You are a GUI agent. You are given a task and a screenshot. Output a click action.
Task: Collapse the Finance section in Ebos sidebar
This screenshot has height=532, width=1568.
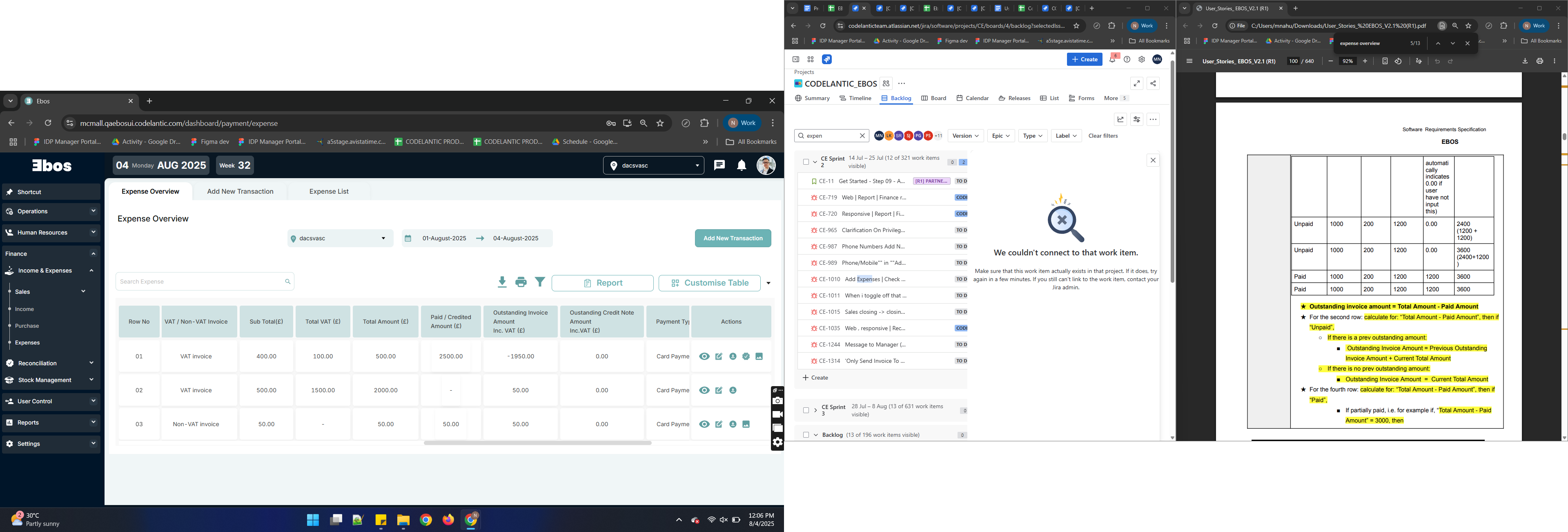tap(51, 253)
